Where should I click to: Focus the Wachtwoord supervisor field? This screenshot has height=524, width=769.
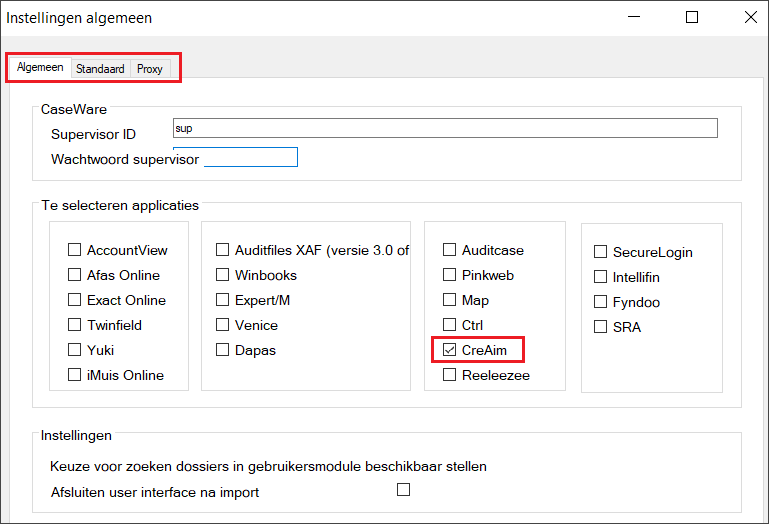pos(251,157)
